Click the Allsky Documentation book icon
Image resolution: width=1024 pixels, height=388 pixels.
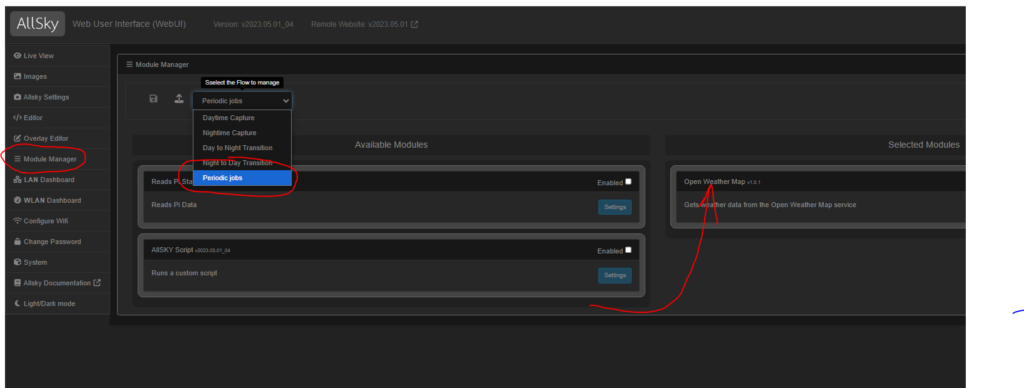pyautogui.click(x=18, y=283)
